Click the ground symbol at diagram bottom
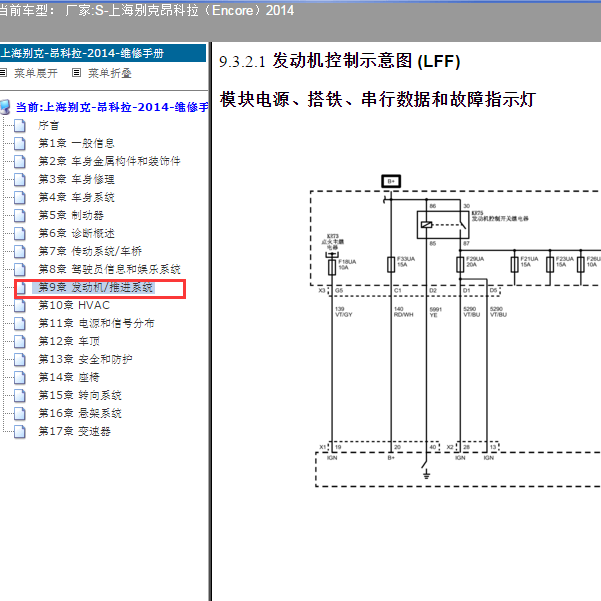The image size is (601, 601). (x=426, y=475)
